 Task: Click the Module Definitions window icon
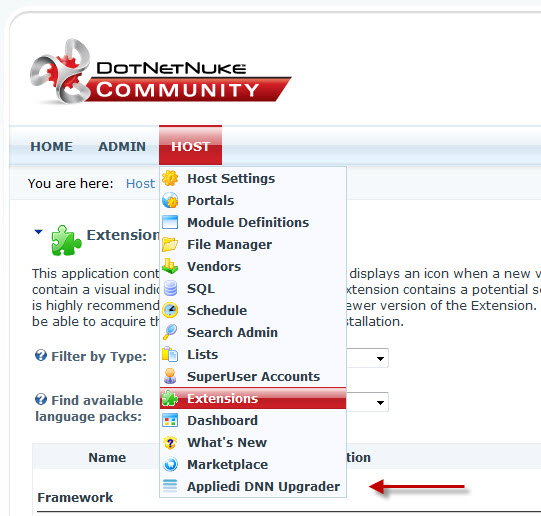[x=170, y=222]
